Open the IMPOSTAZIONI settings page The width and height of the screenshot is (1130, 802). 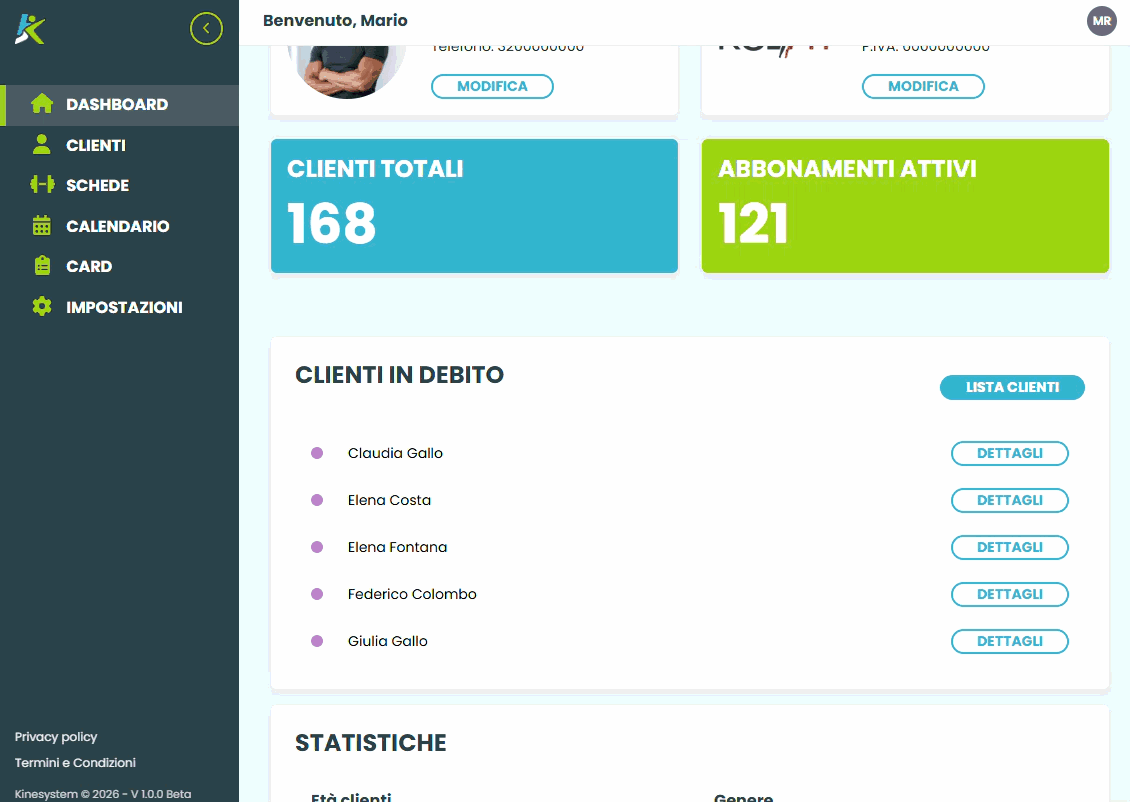coord(120,307)
